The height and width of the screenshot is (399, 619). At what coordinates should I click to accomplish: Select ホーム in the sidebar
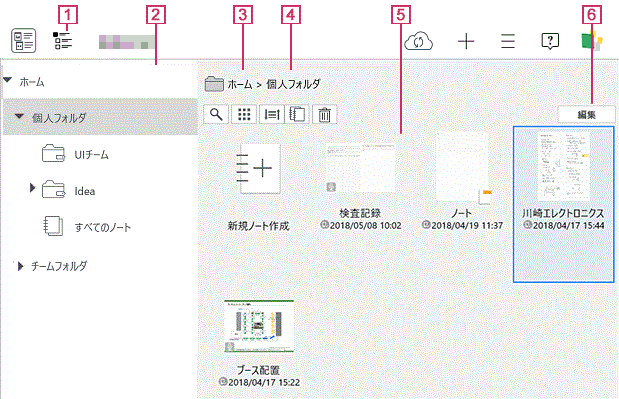pyautogui.click(x=32, y=82)
